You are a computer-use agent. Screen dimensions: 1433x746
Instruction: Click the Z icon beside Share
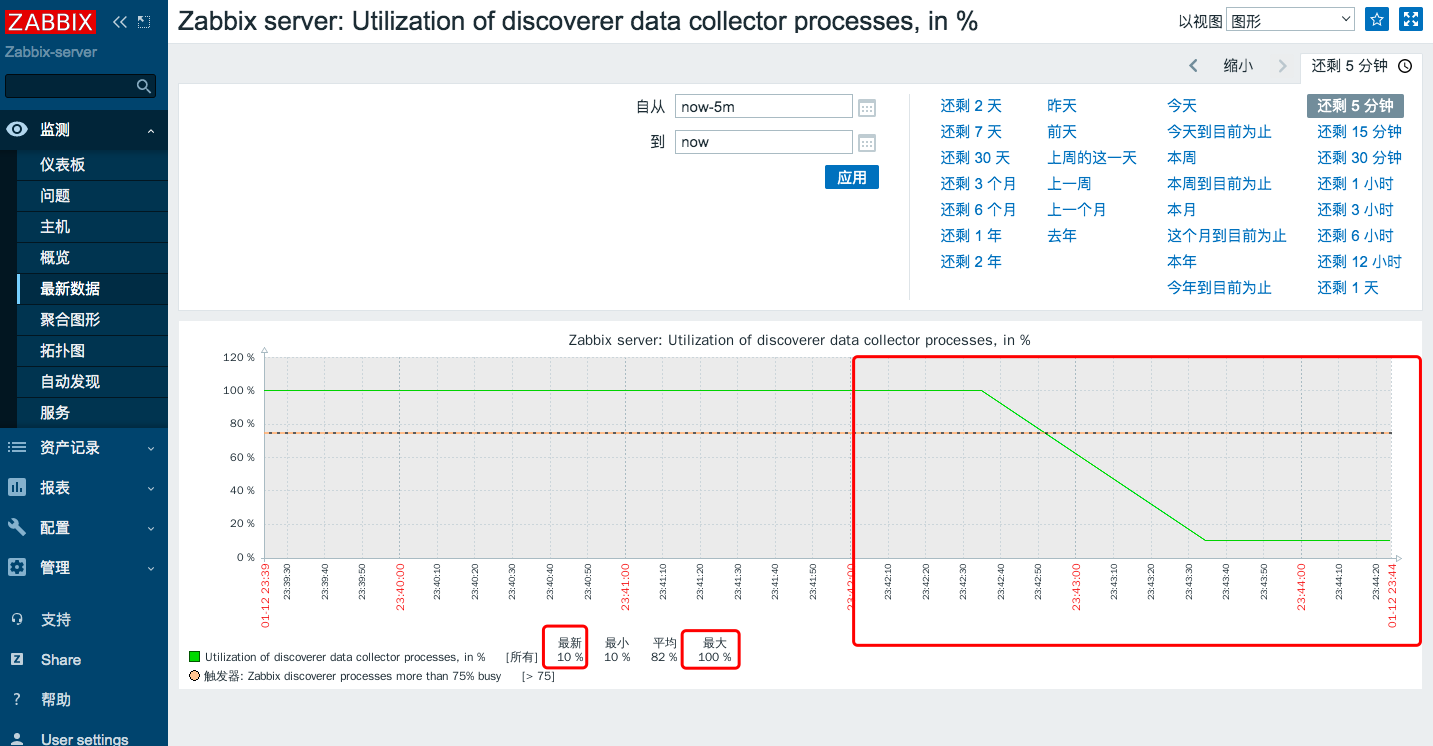pyautogui.click(x=17, y=659)
